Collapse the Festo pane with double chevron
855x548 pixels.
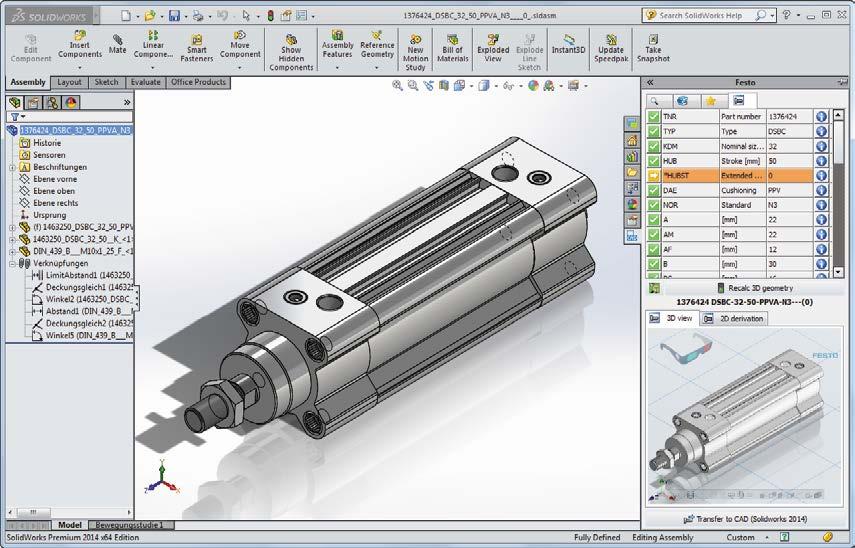pyautogui.click(x=650, y=82)
